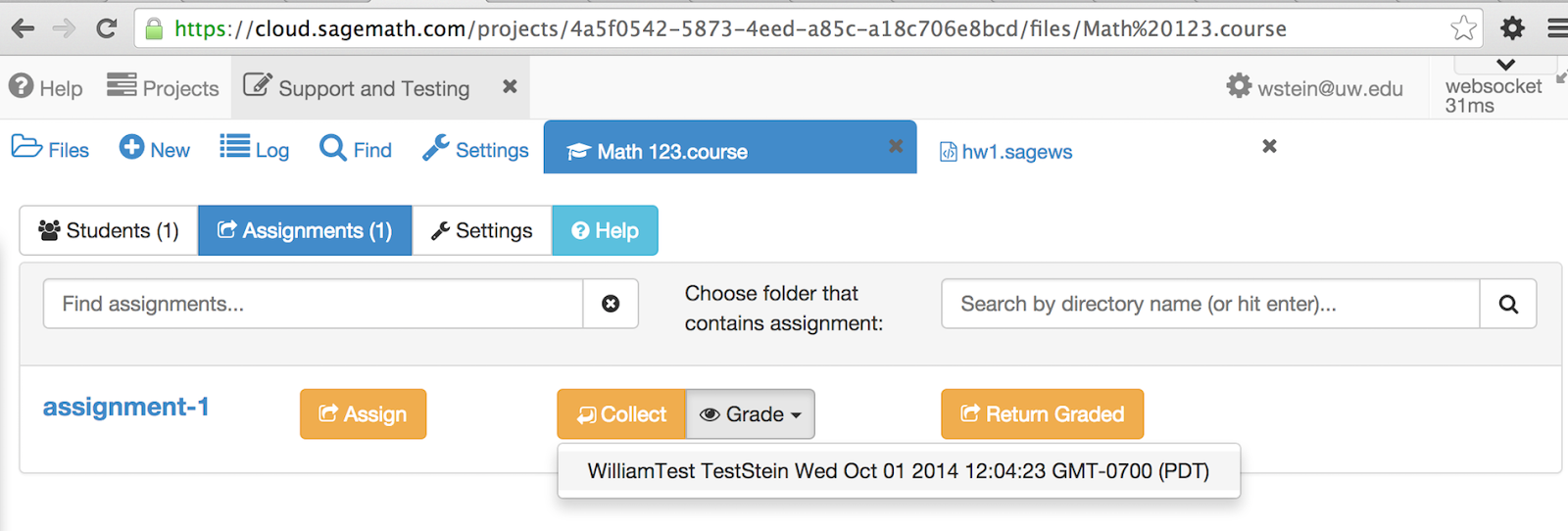Open the hw1.sagews file tab

point(1006,151)
